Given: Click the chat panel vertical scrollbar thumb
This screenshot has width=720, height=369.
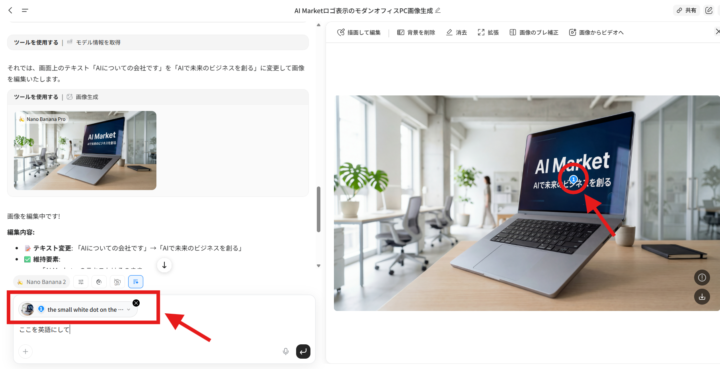Looking at the screenshot, I should 319,209.
